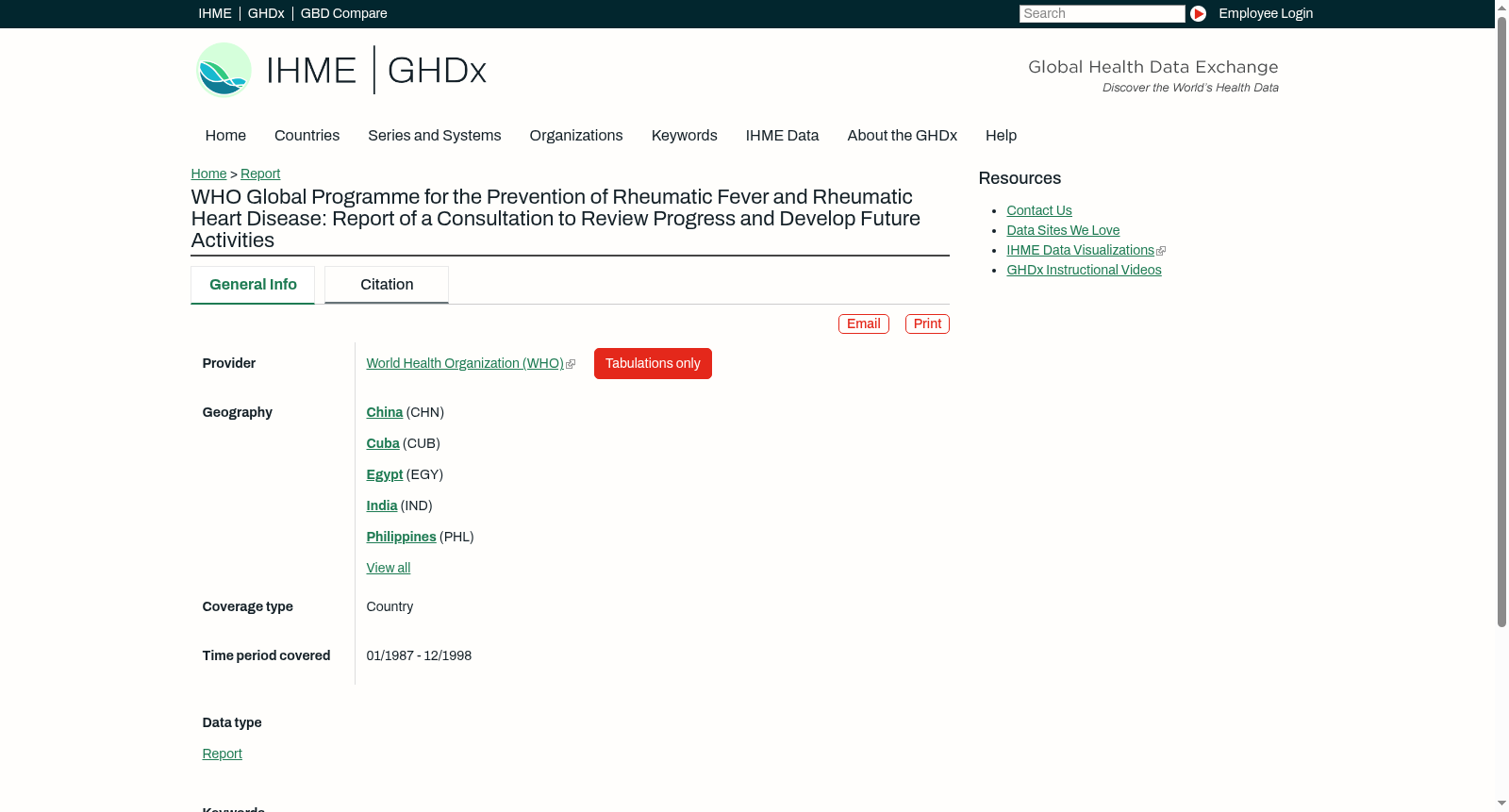Open the China geography link
This screenshot has width=1509, height=812.
coord(385,412)
